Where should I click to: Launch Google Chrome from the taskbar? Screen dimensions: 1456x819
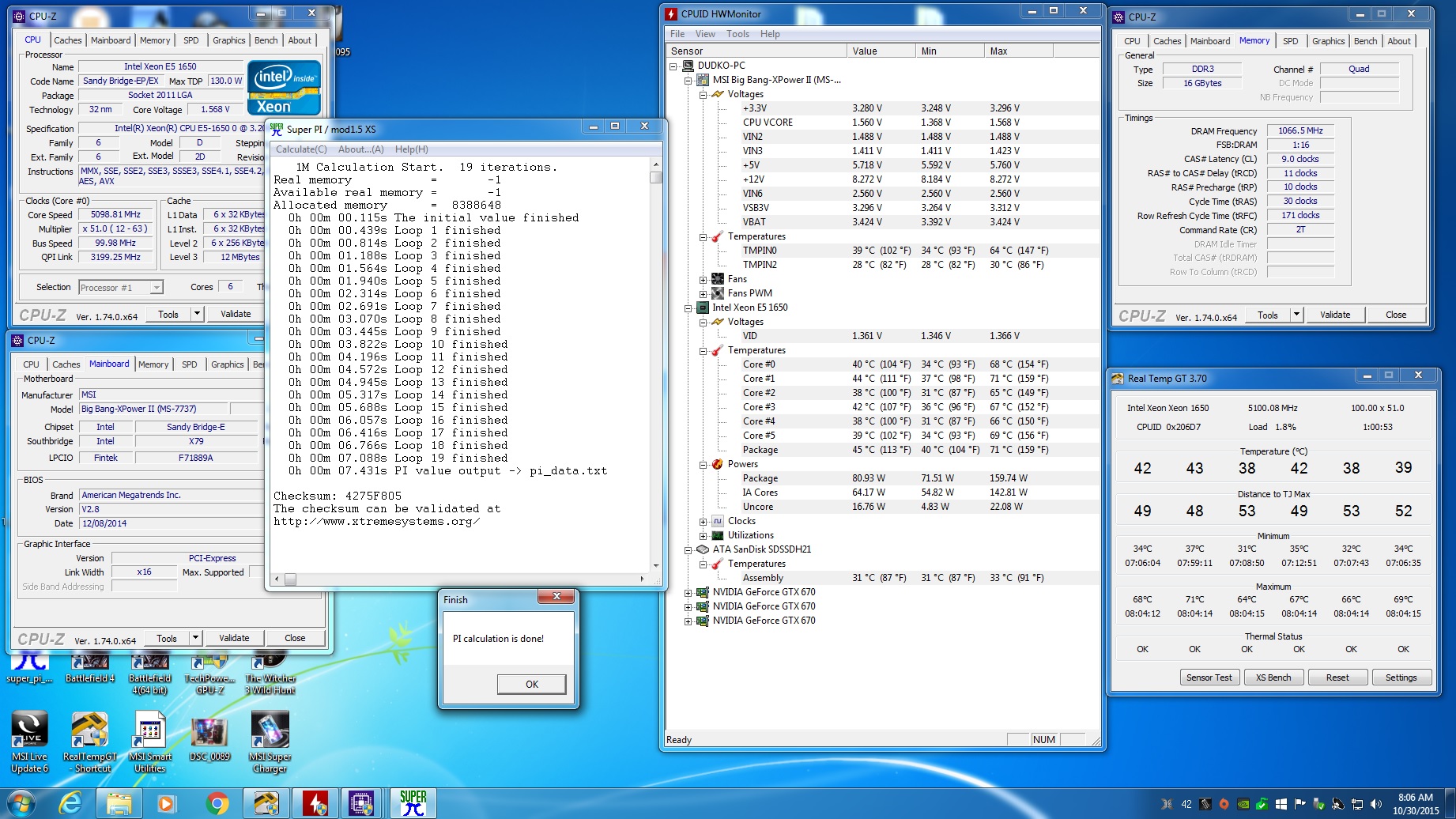[217, 803]
